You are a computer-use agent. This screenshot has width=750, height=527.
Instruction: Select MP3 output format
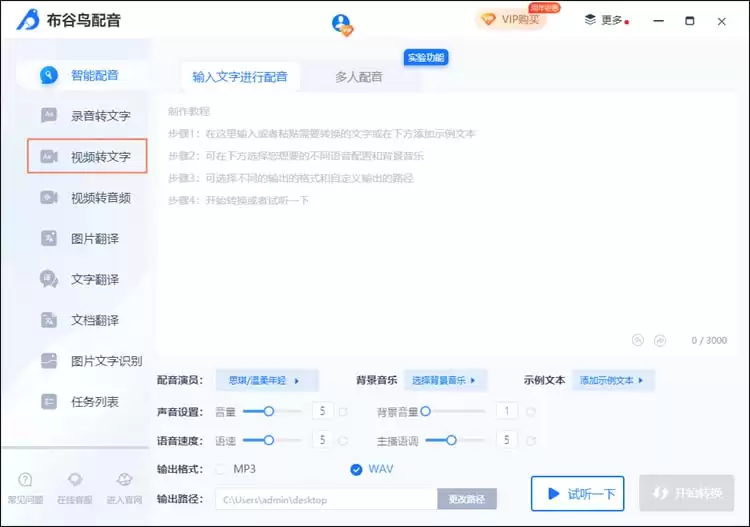[x=221, y=469]
